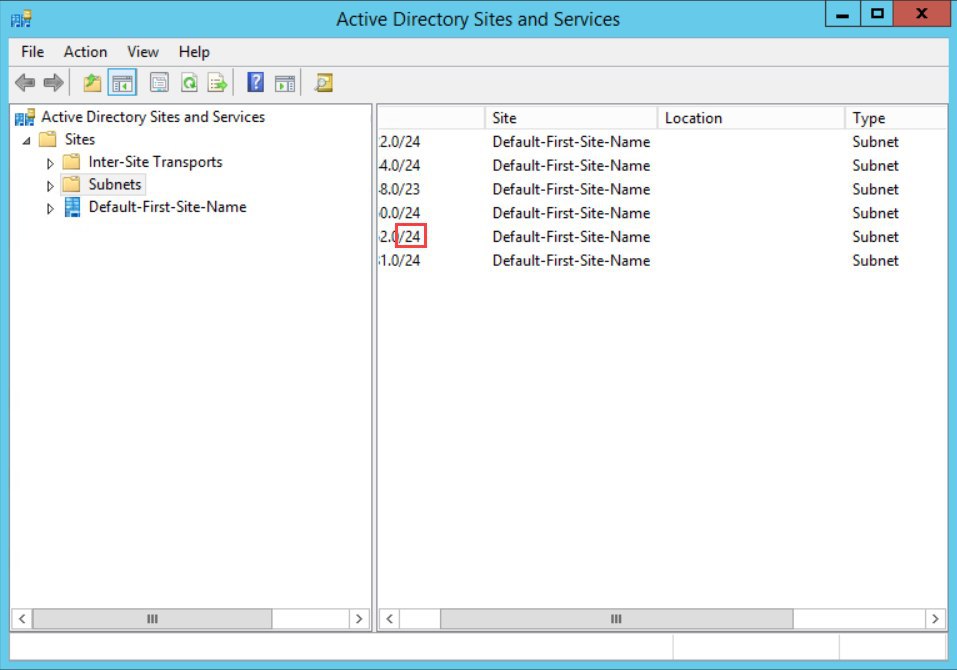Expand the Default-First-Site-Name tree node
The height and width of the screenshot is (670, 957).
pos(50,208)
